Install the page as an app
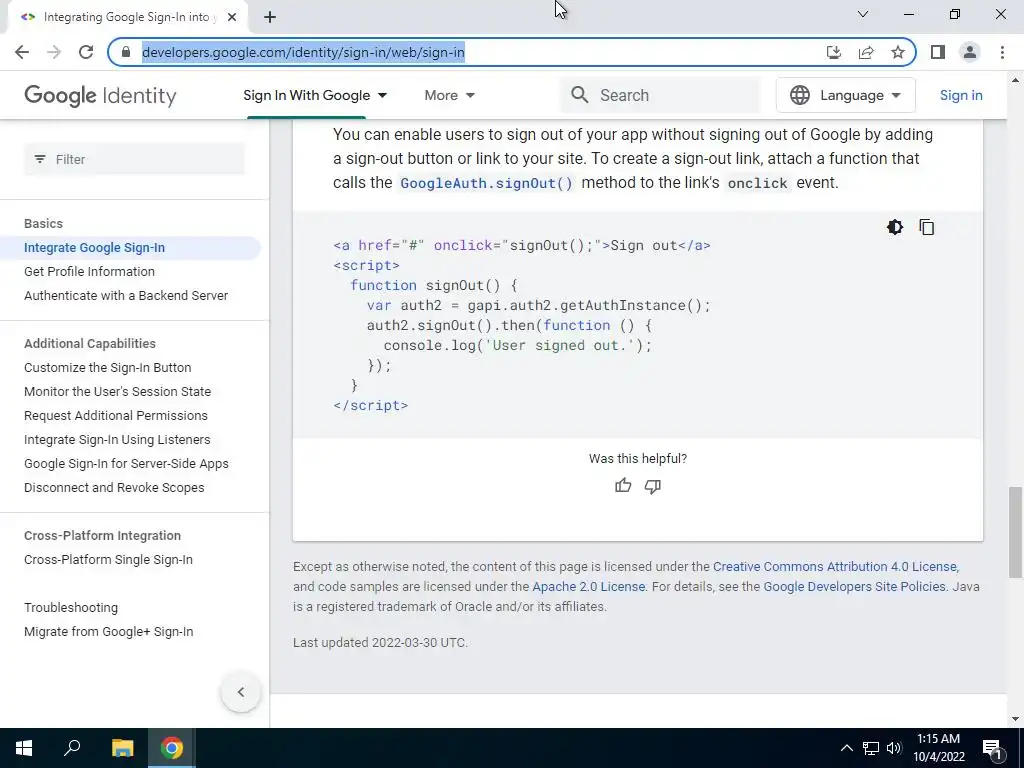Screen dimensions: 1024x768 click(834, 52)
